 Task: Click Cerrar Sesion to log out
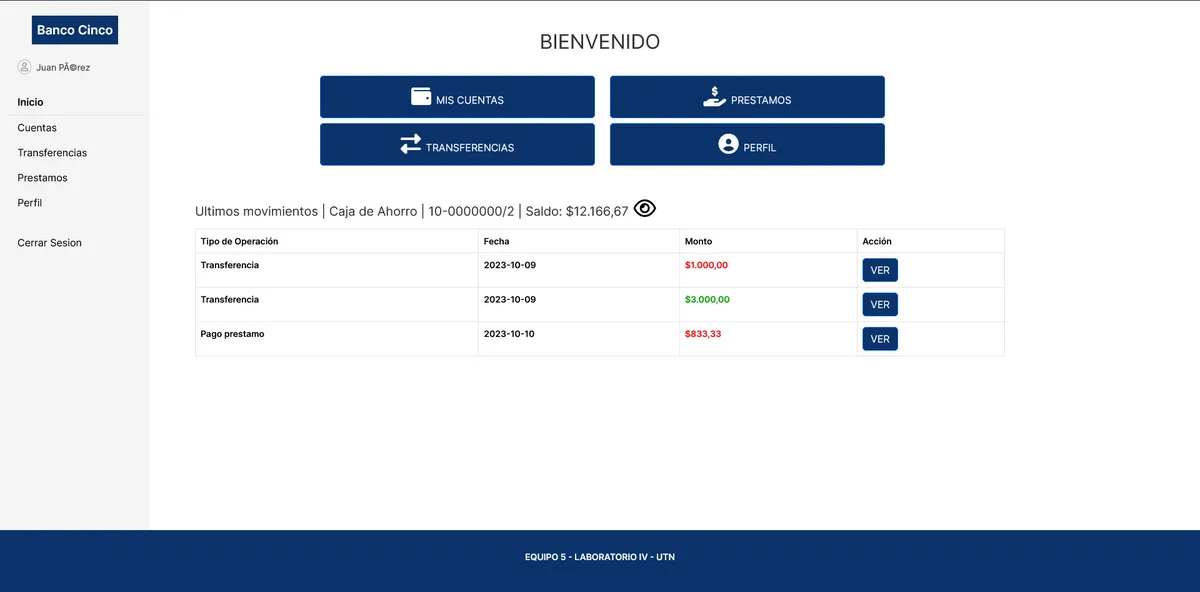(49, 242)
